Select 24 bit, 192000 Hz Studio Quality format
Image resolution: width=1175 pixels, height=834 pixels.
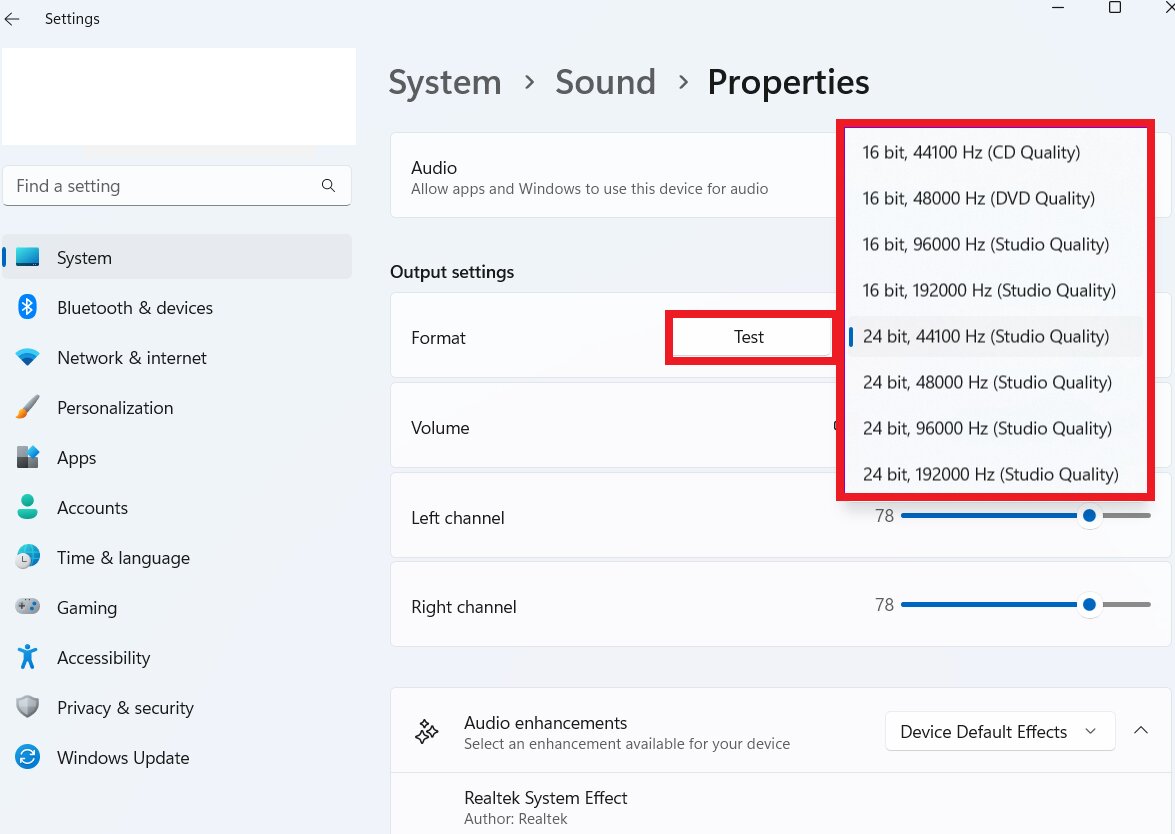(988, 474)
